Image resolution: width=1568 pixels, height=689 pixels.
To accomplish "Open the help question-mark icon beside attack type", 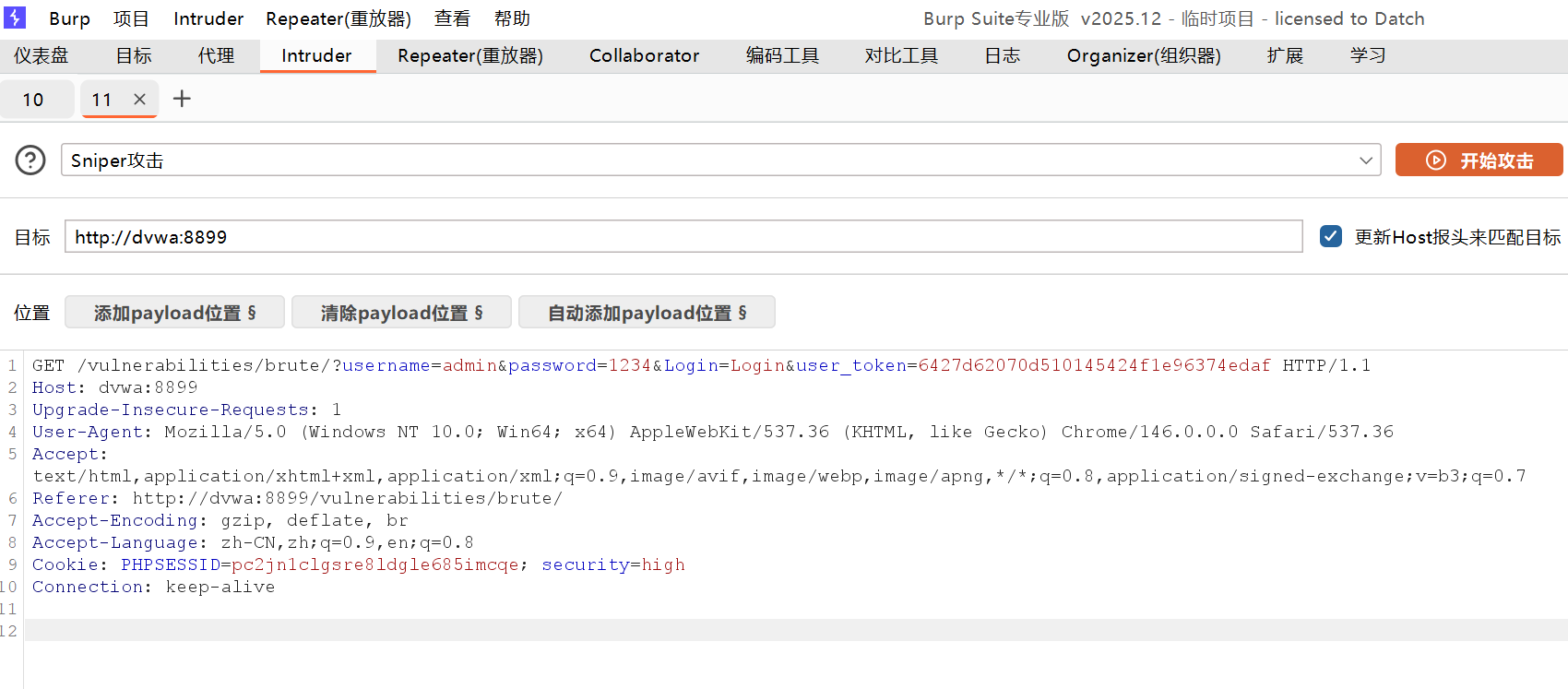I will click(30, 160).
